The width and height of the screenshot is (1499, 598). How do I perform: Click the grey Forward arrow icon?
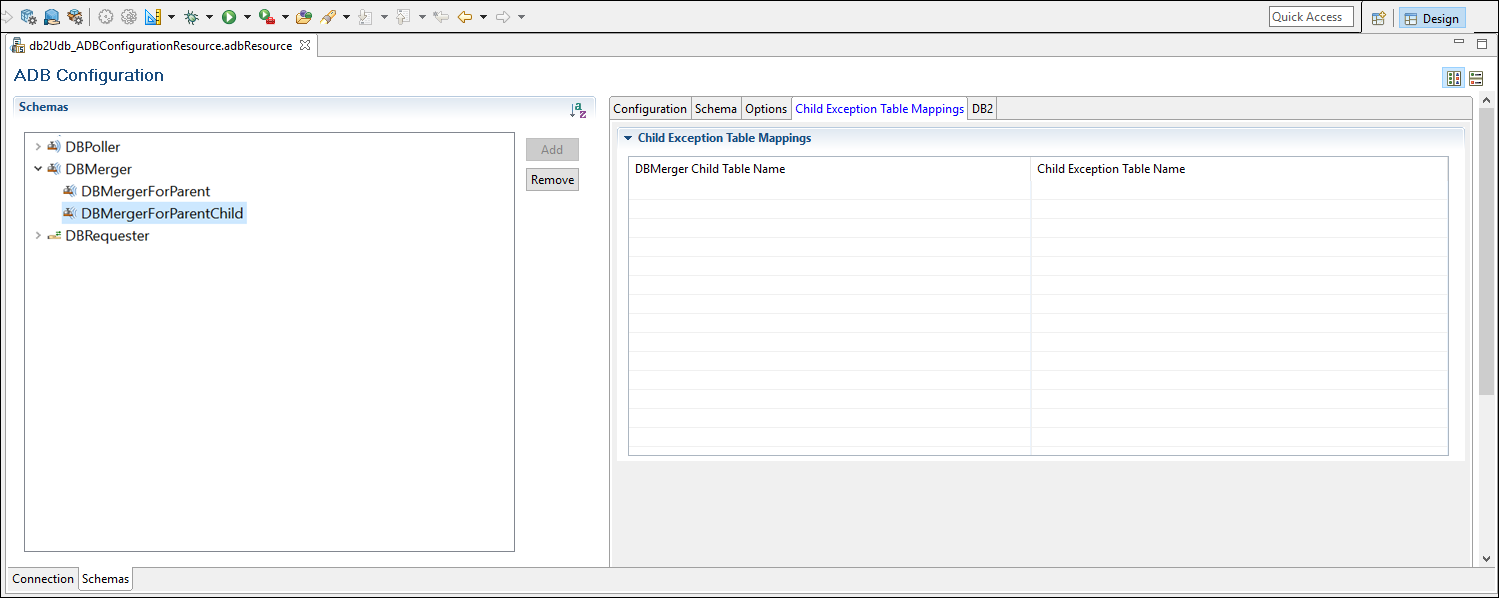click(x=503, y=17)
